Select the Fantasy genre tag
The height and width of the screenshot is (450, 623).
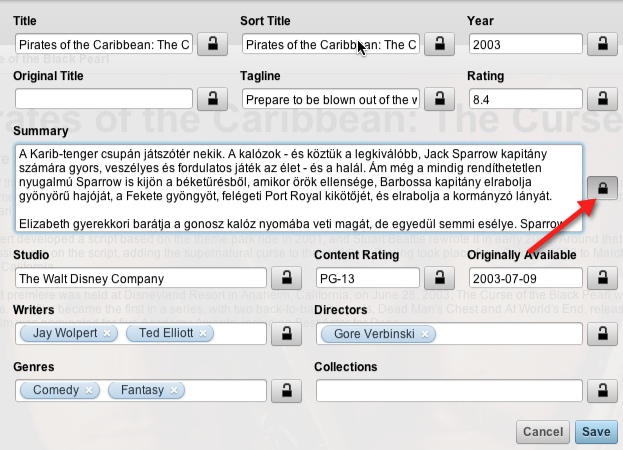coord(142,390)
